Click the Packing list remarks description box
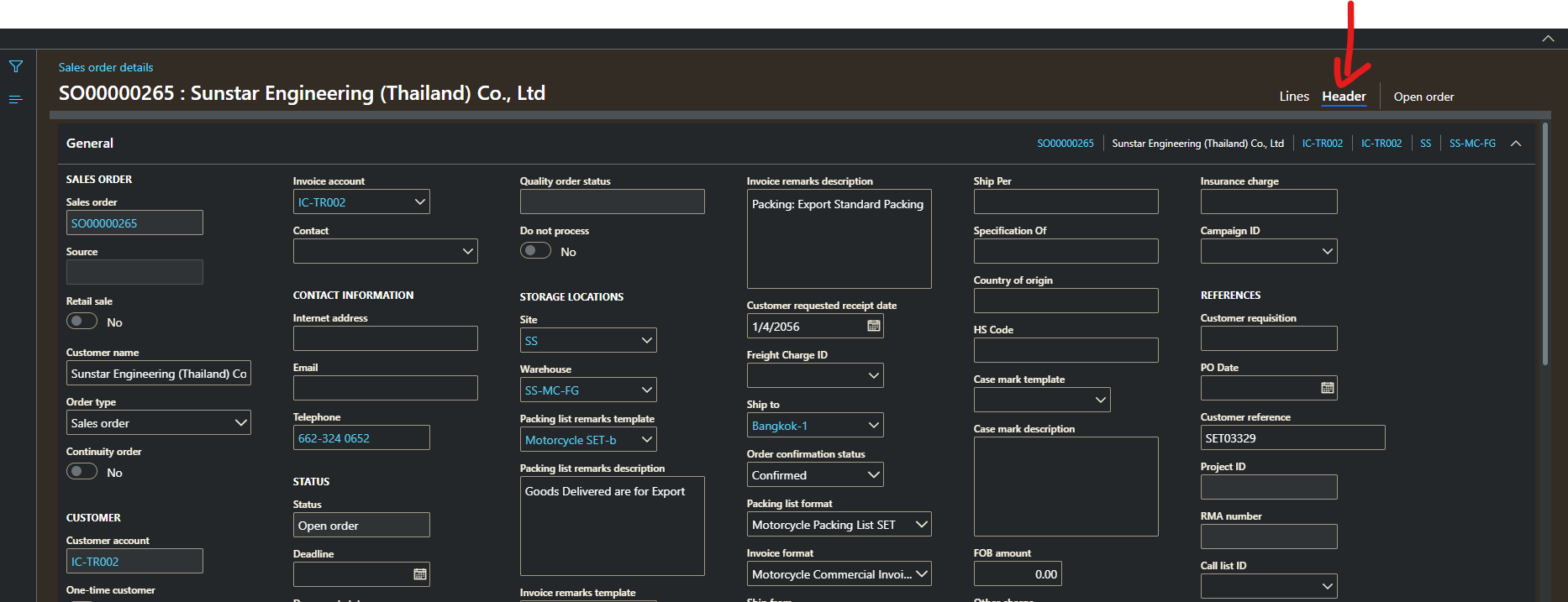The image size is (1568, 602). (x=612, y=526)
